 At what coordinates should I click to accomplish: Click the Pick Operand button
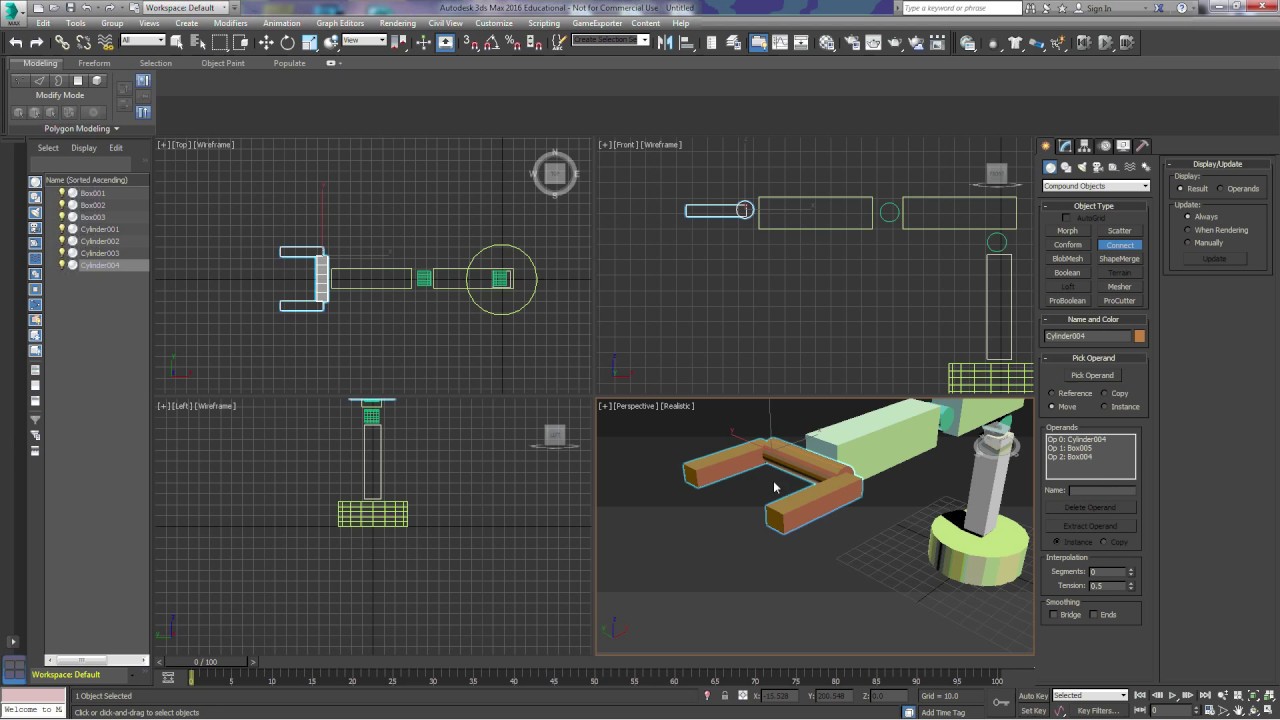point(1092,375)
